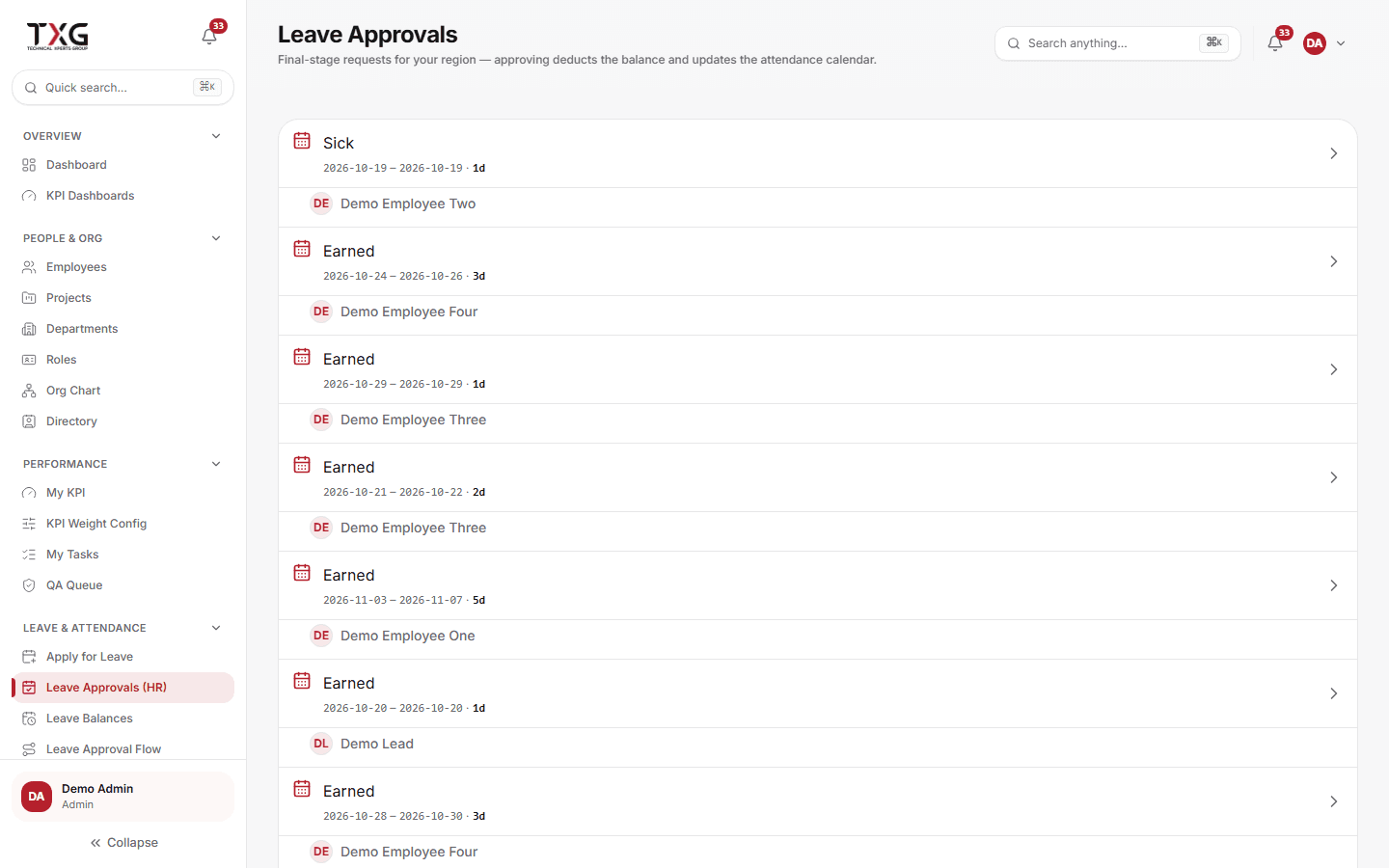
Task: Click Demo Employee One name
Action: (x=407, y=636)
